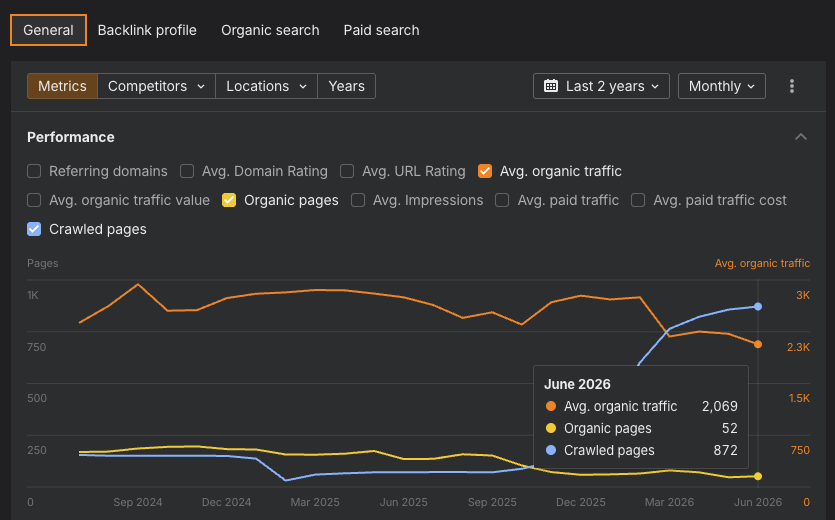Expand the Competitors dropdown
The height and width of the screenshot is (520, 835).
point(156,86)
